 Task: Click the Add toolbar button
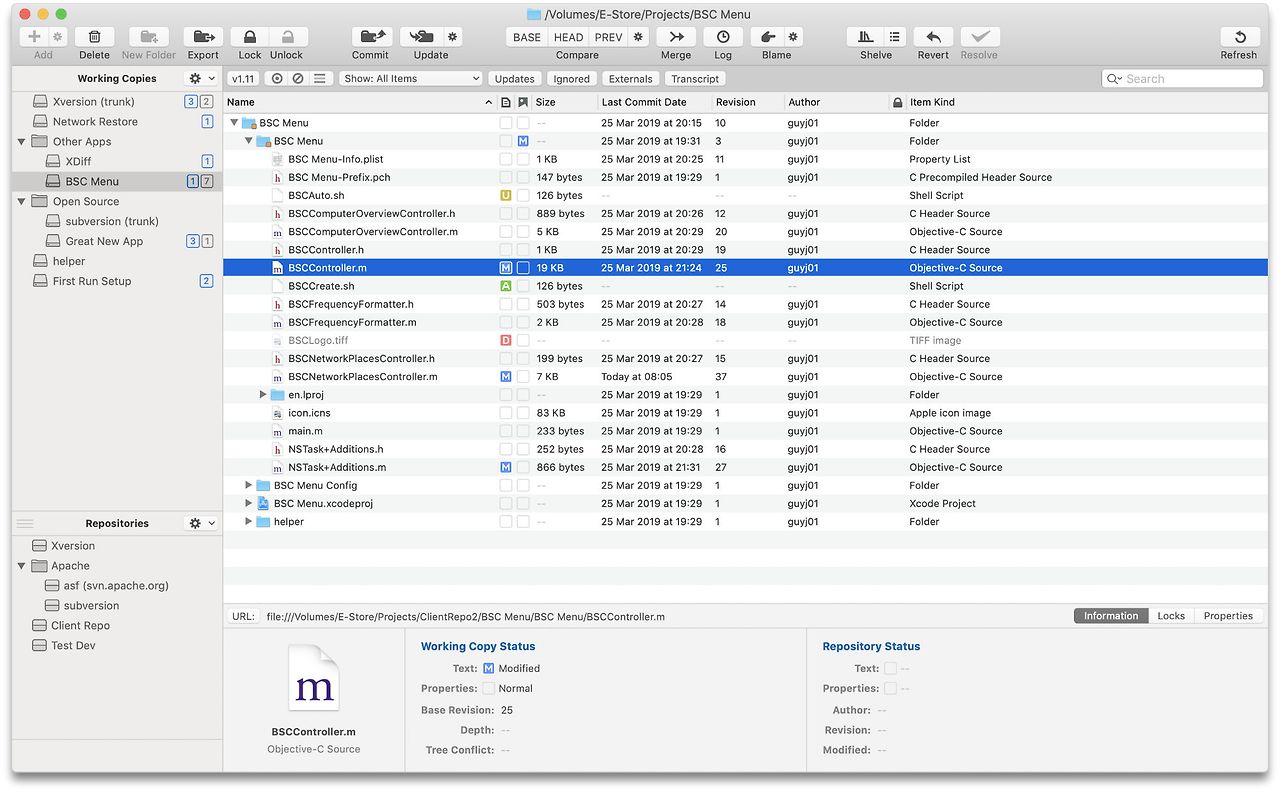[x=34, y=37]
